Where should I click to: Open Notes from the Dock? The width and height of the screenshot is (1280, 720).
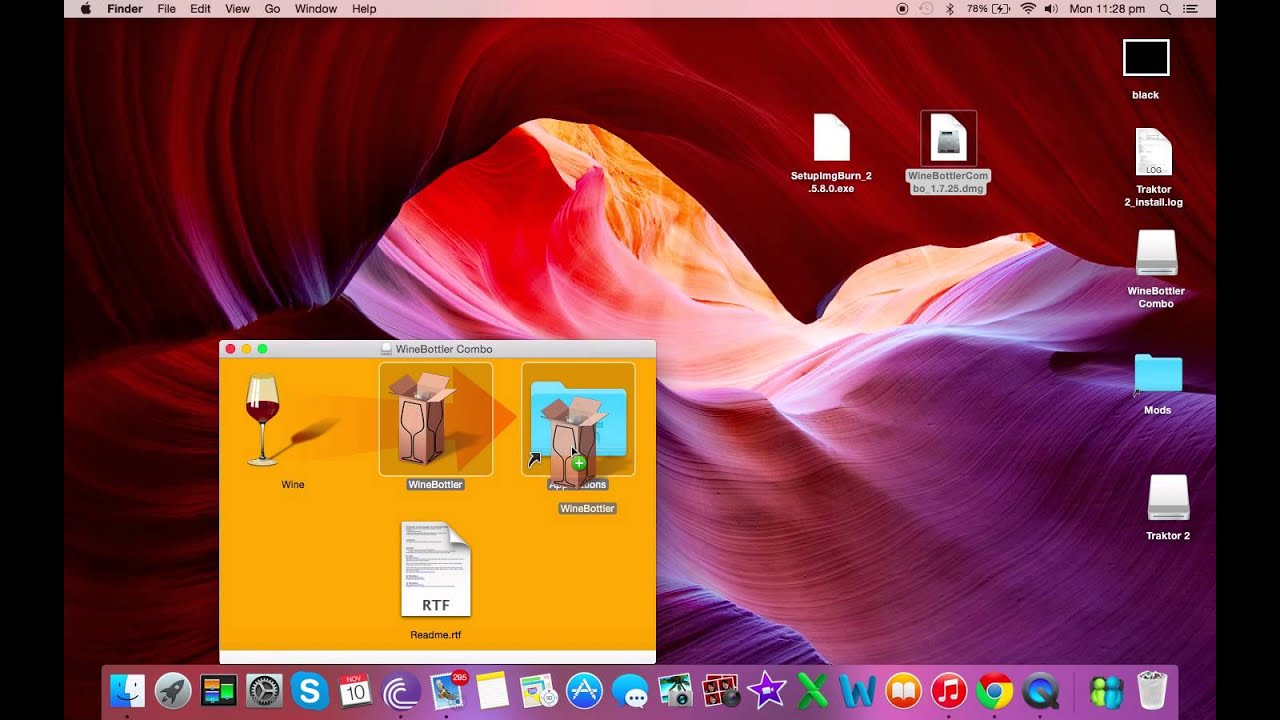point(492,691)
